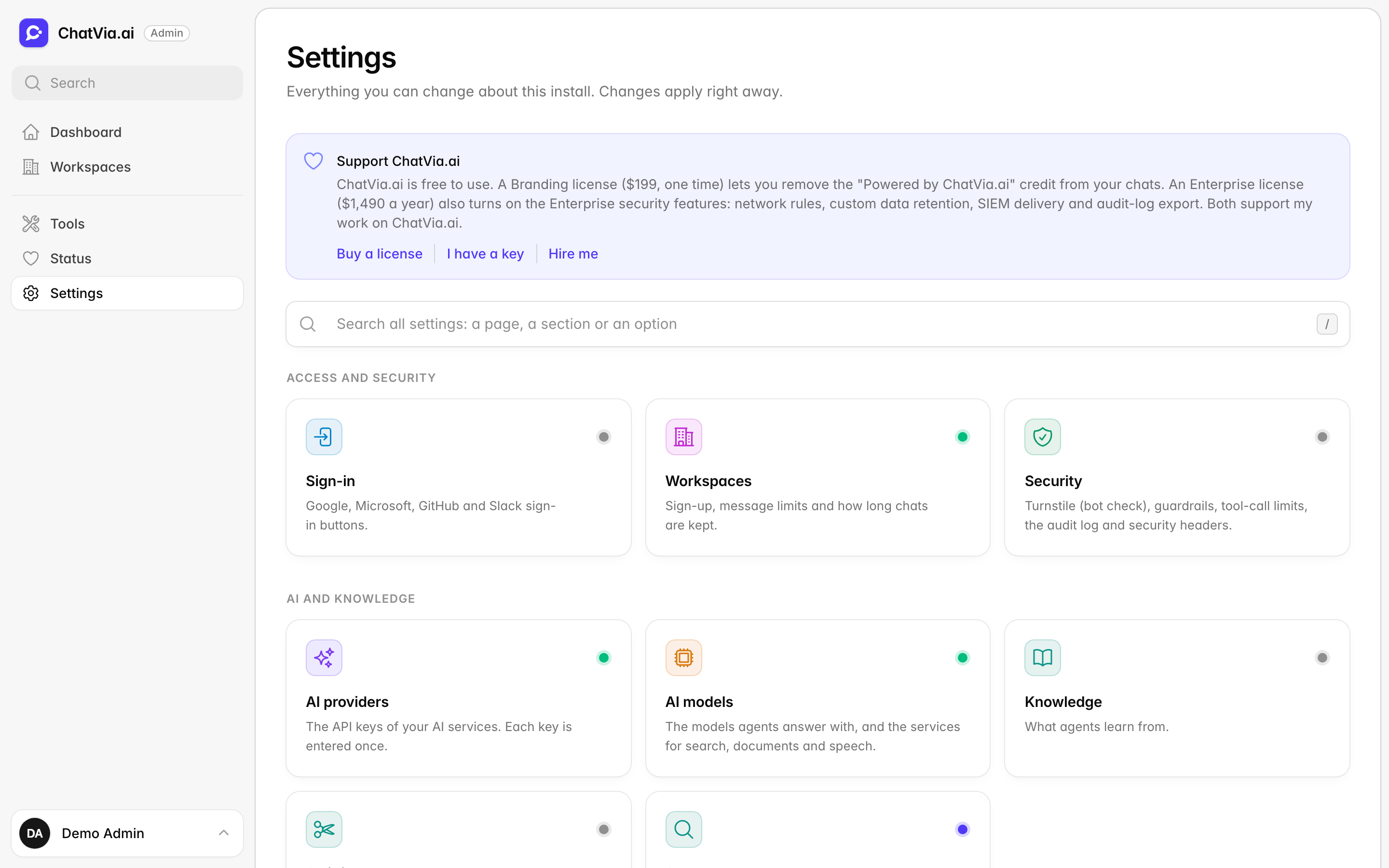Click the AI models chip icon

click(683, 658)
